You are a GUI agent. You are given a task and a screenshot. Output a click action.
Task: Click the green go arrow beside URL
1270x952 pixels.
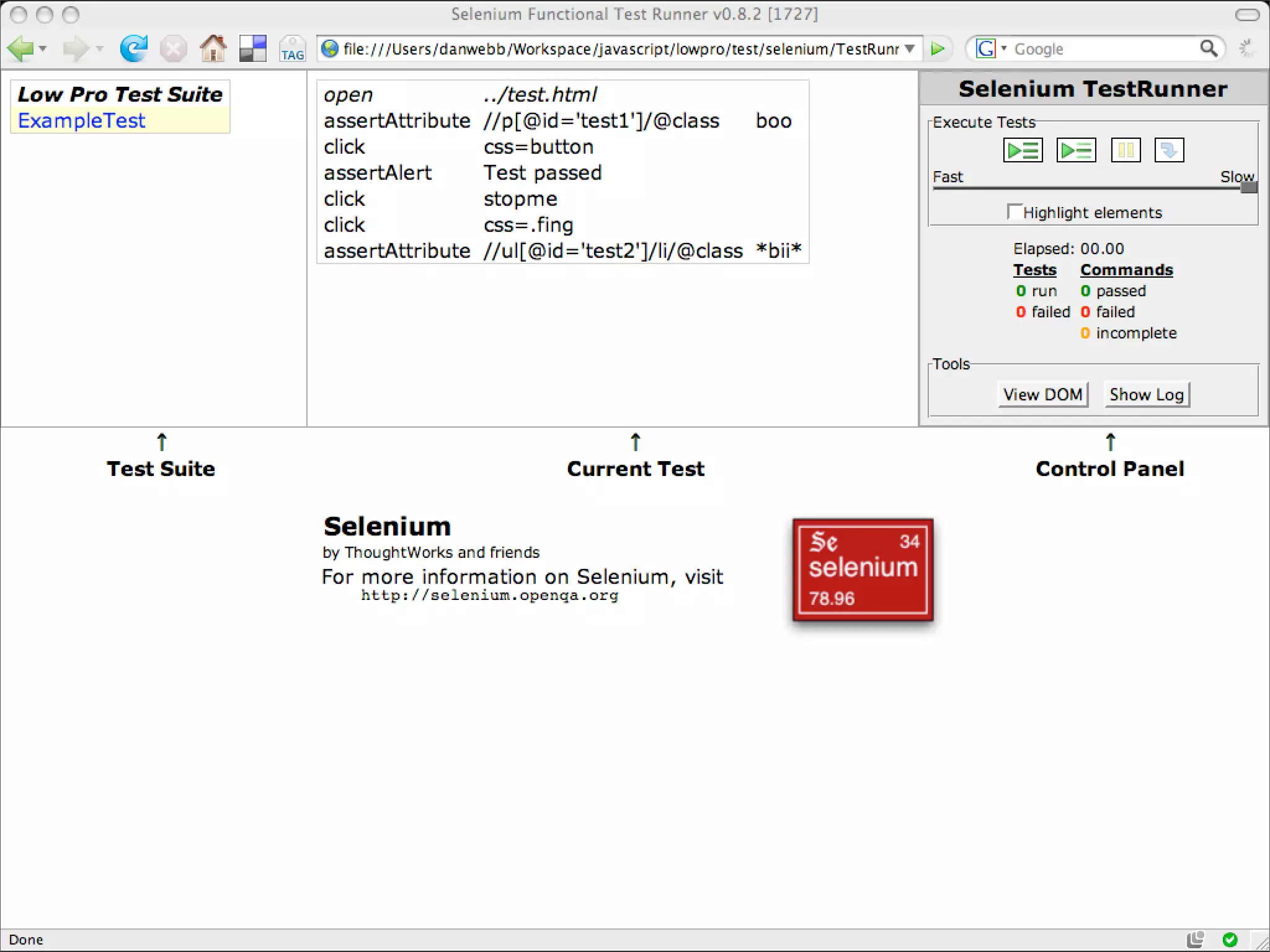(x=938, y=48)
